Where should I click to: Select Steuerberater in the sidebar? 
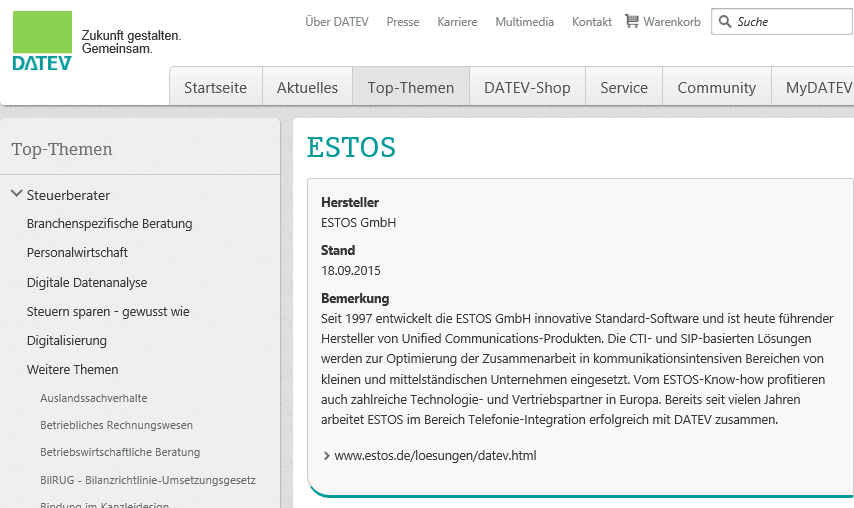pos(68,195)
